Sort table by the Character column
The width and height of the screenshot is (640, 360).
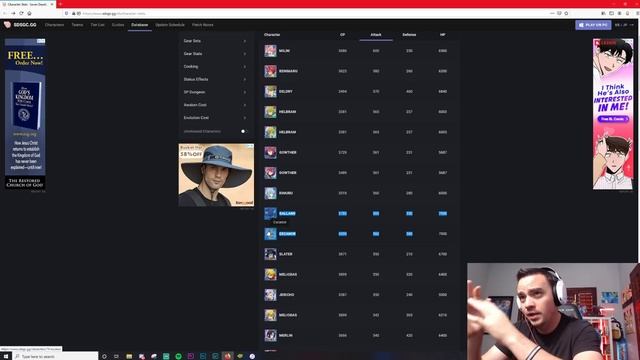tap(272, 35)
